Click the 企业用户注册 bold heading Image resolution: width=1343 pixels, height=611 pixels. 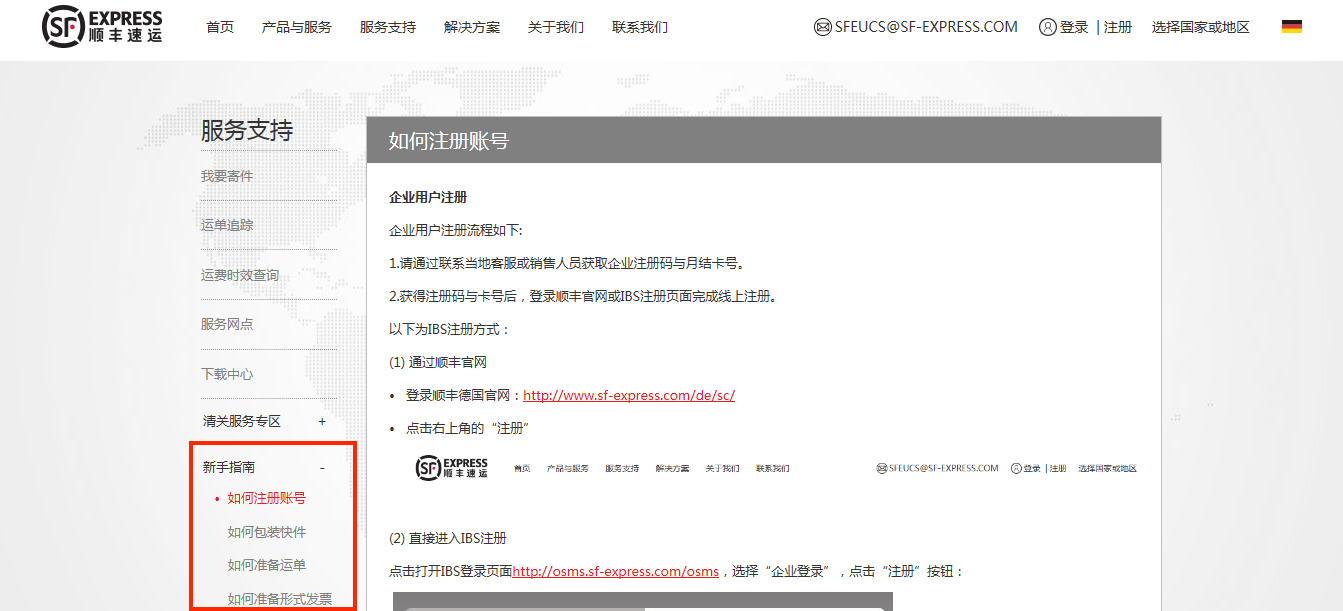click(x=428, y=197)
